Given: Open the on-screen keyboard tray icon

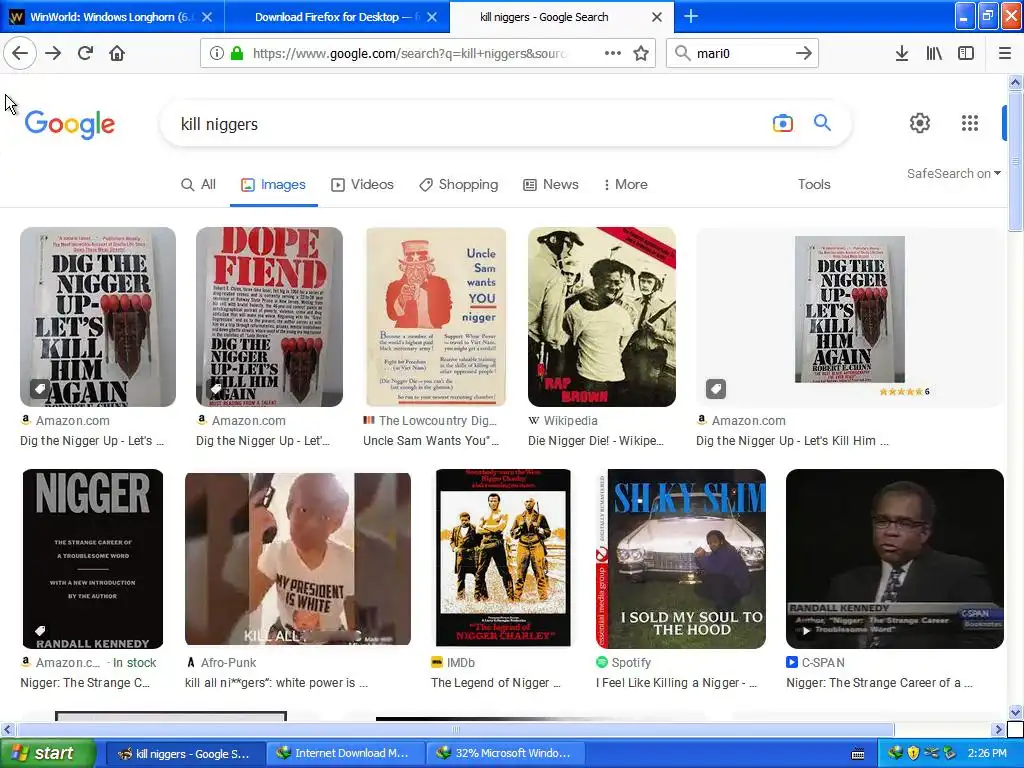Looking at the screenshot, I should pyautogui.click(x=858, y=754).
